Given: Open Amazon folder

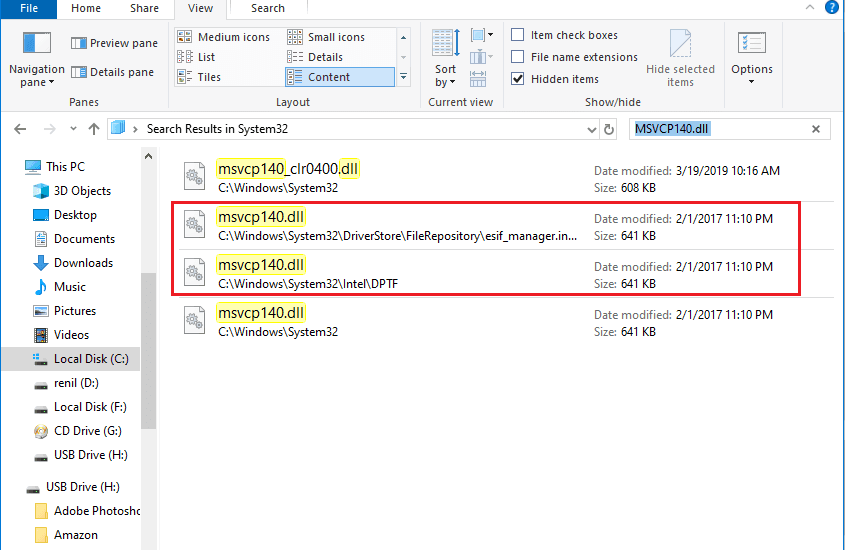Looking at the screenshot, I should pos(66,535).
